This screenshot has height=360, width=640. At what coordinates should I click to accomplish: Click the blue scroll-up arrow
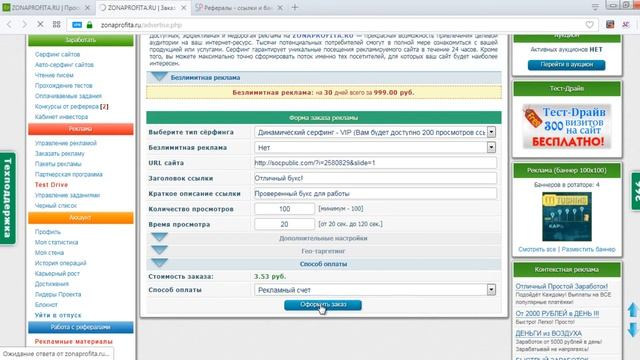tap(633, 311)
